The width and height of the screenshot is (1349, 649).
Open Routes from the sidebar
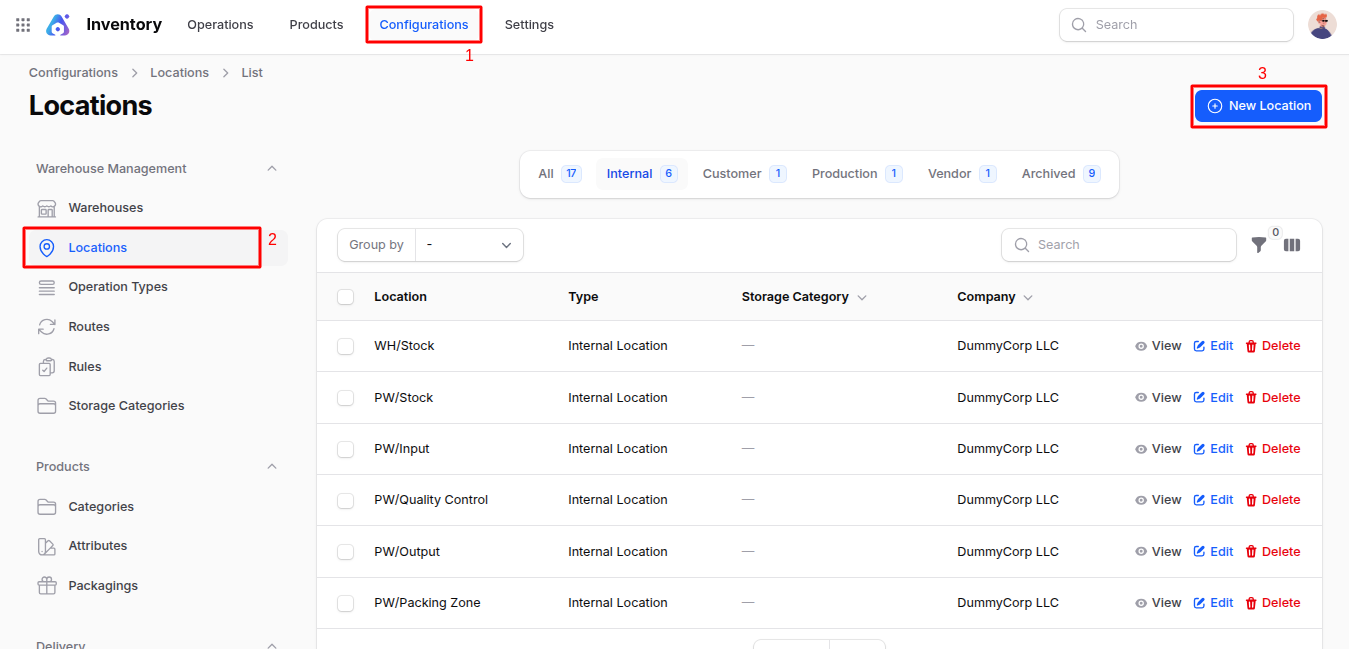[x=88, y=327]
